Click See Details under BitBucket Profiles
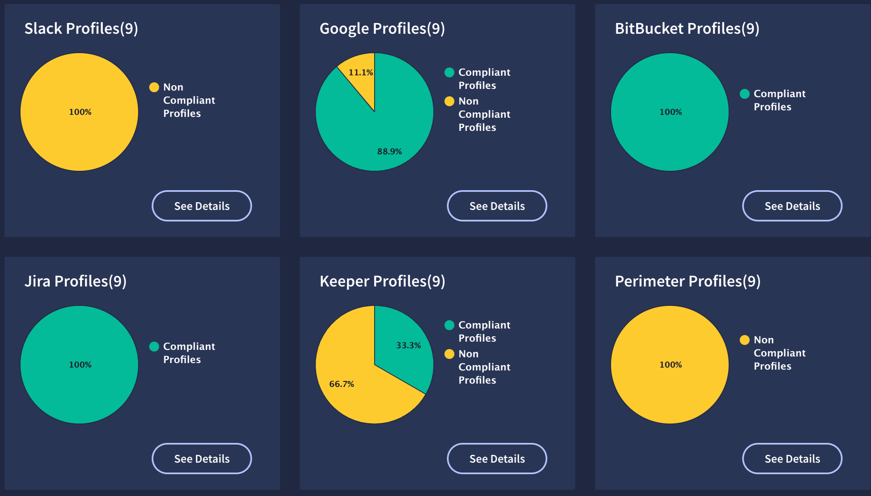871x496 pixels. [x=792, y=206]
